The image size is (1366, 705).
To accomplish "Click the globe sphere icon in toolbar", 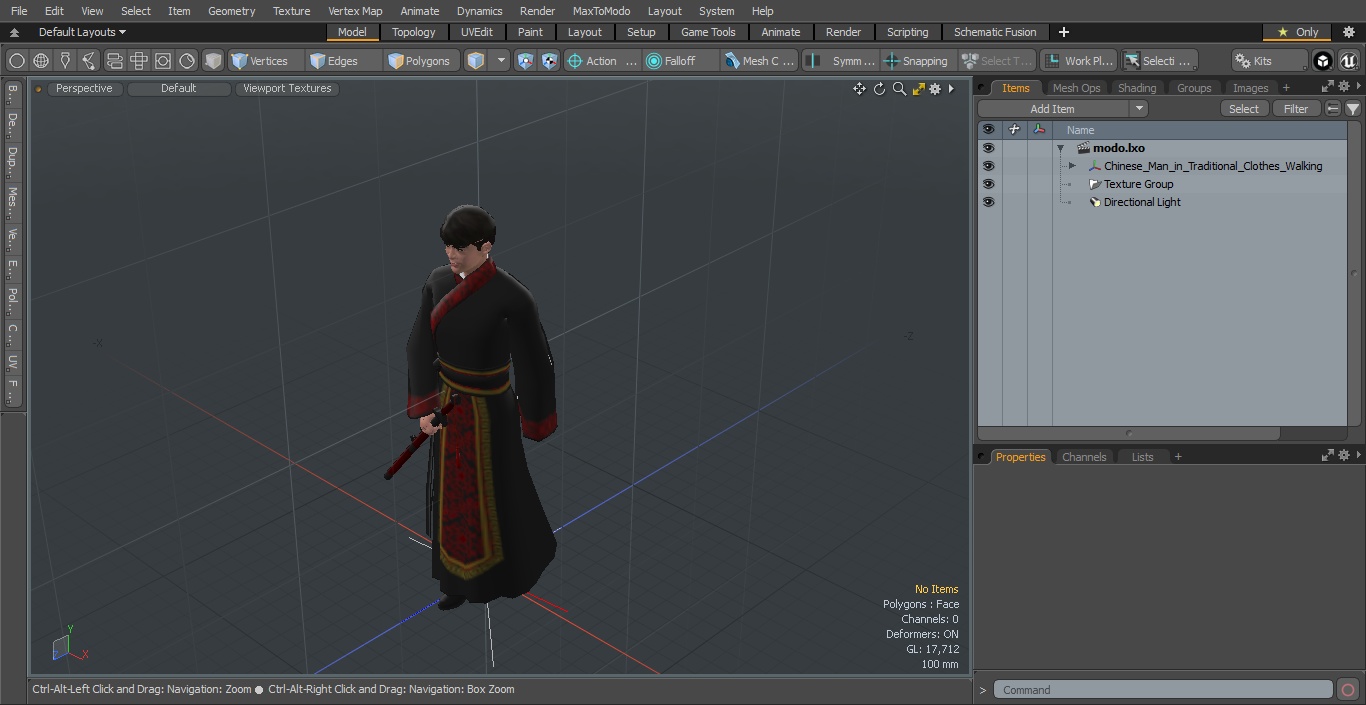I will tap(41, 61).
